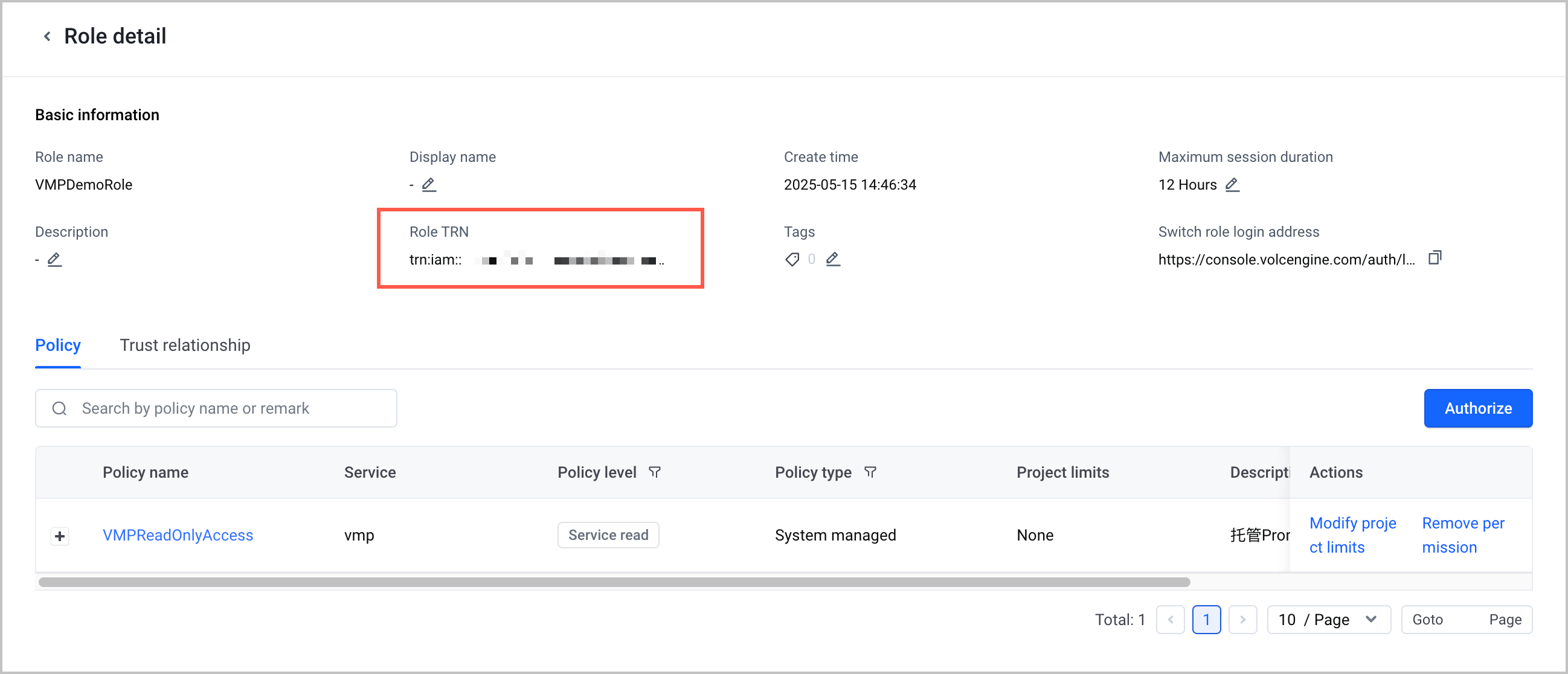Edit the Maximum session duration value
Image resolution: width=1568 pixels, height=674 pixels.
1232,184
